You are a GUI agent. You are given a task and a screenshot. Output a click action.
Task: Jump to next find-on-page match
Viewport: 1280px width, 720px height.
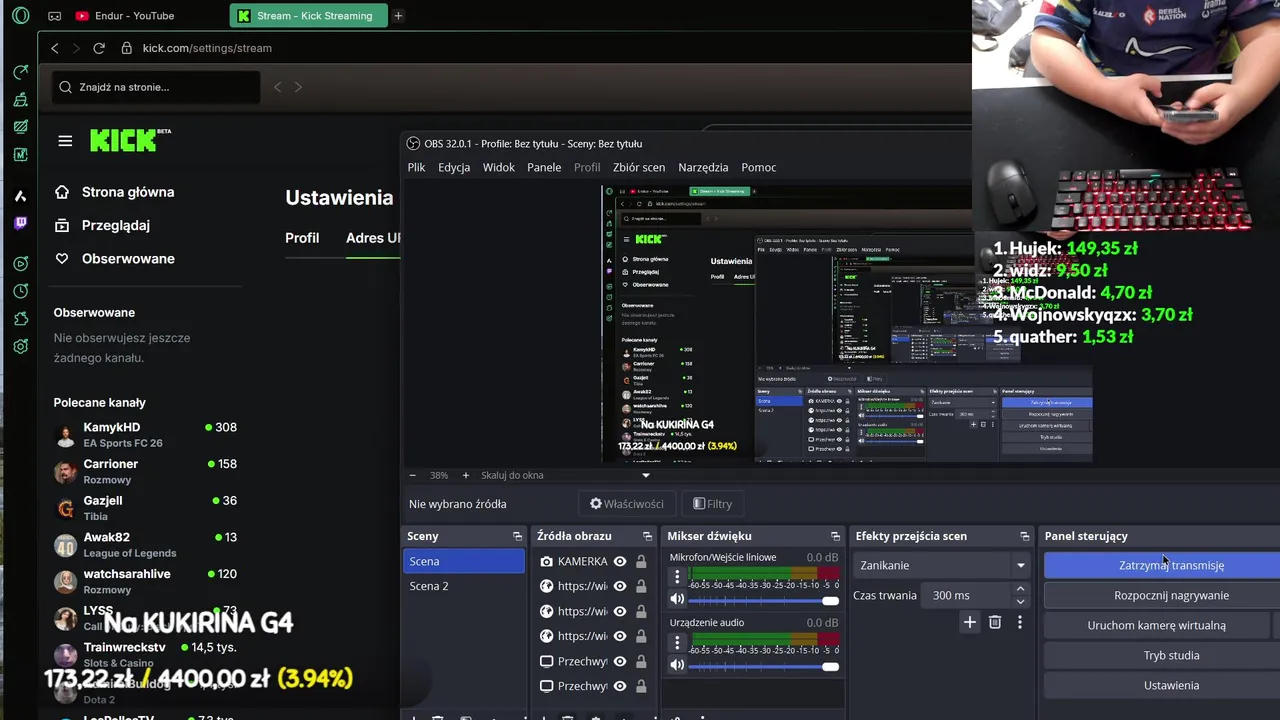(x=297, y=87)
